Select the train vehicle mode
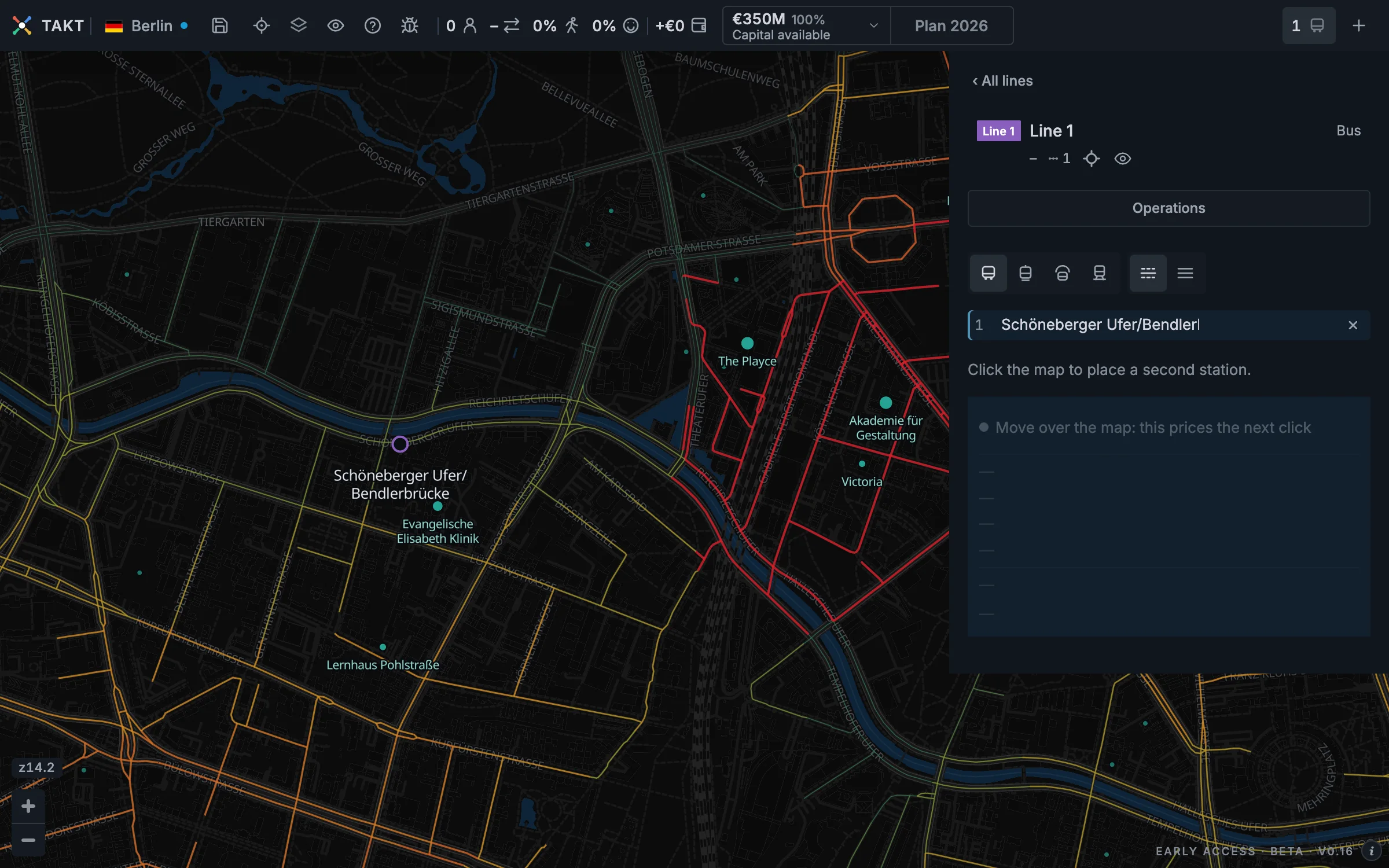 tap(1100, 273)
